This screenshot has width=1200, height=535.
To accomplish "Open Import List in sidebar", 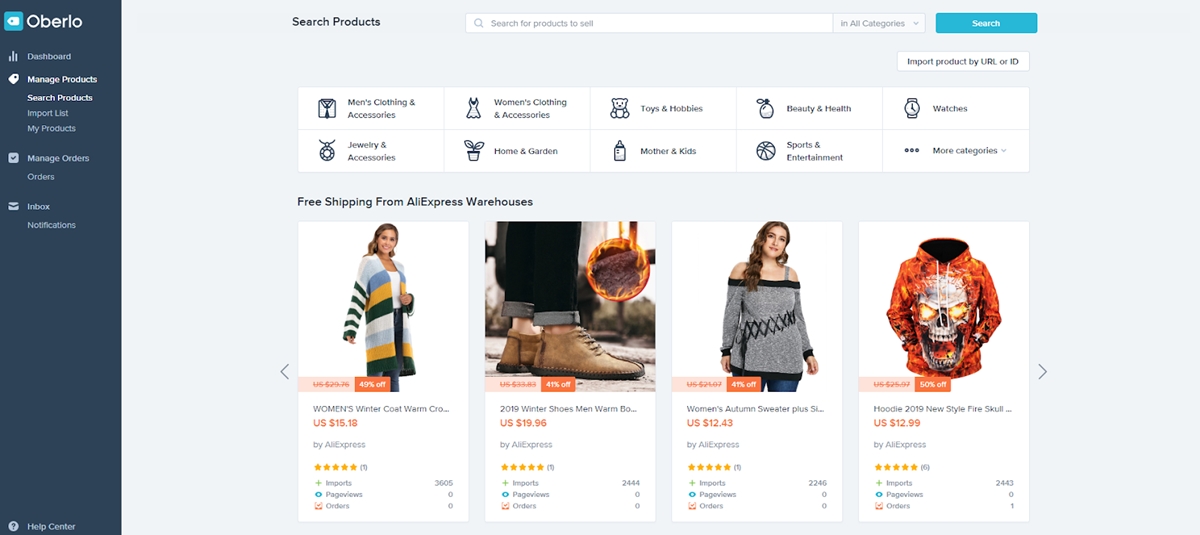I will tap(47, 113).
